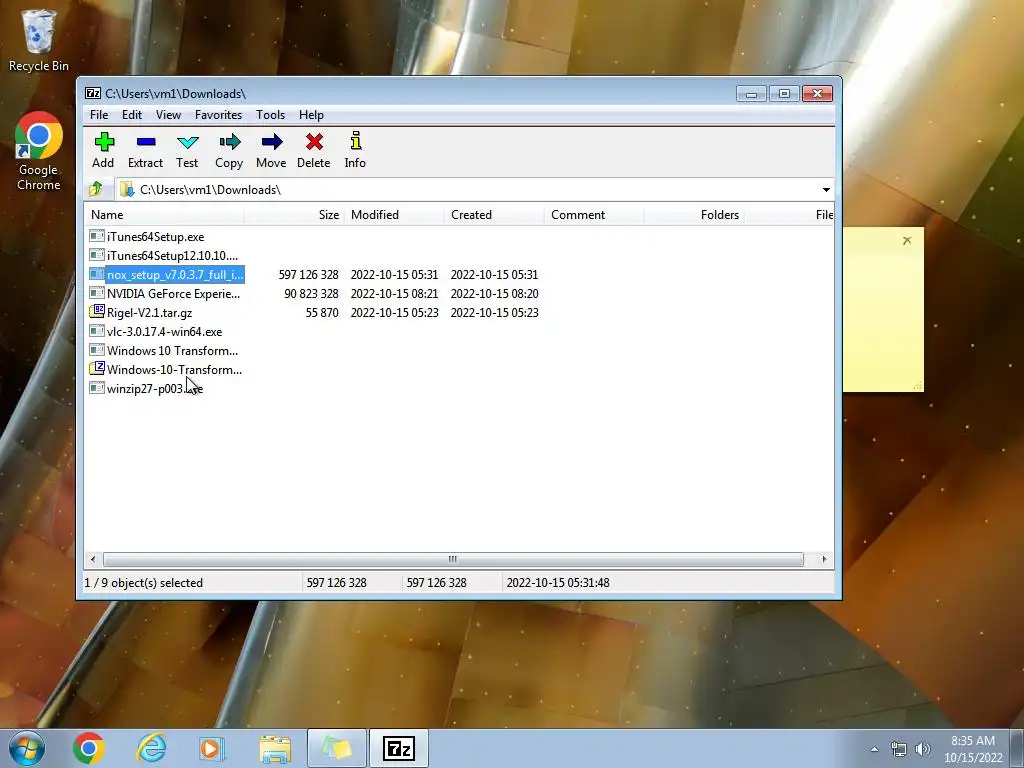Open Recycle Bin on desktop
Image resolution: width=1024 pixels, height=768 pixels.
pos(39,40)
